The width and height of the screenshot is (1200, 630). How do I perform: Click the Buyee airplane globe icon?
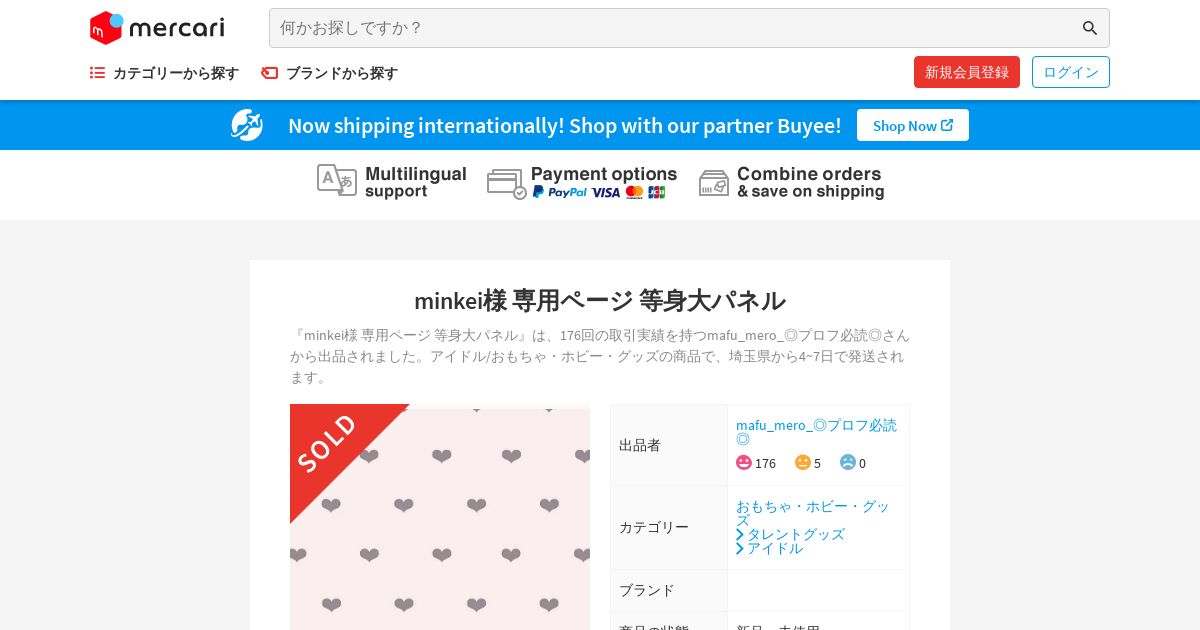tap(247, 125)
